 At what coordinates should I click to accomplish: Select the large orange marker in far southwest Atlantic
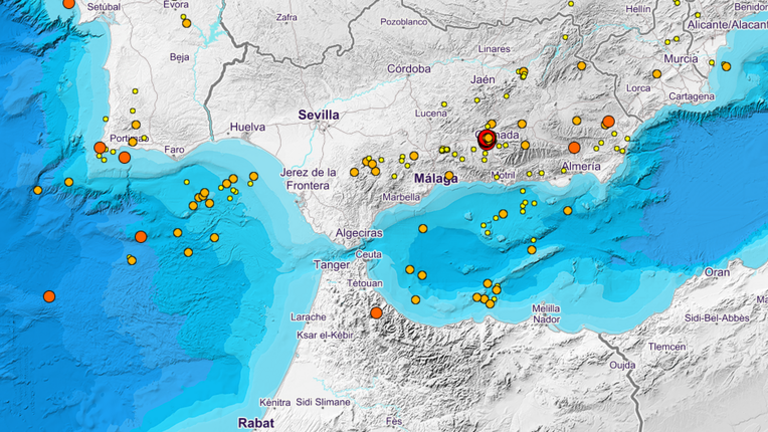(49, 296)
